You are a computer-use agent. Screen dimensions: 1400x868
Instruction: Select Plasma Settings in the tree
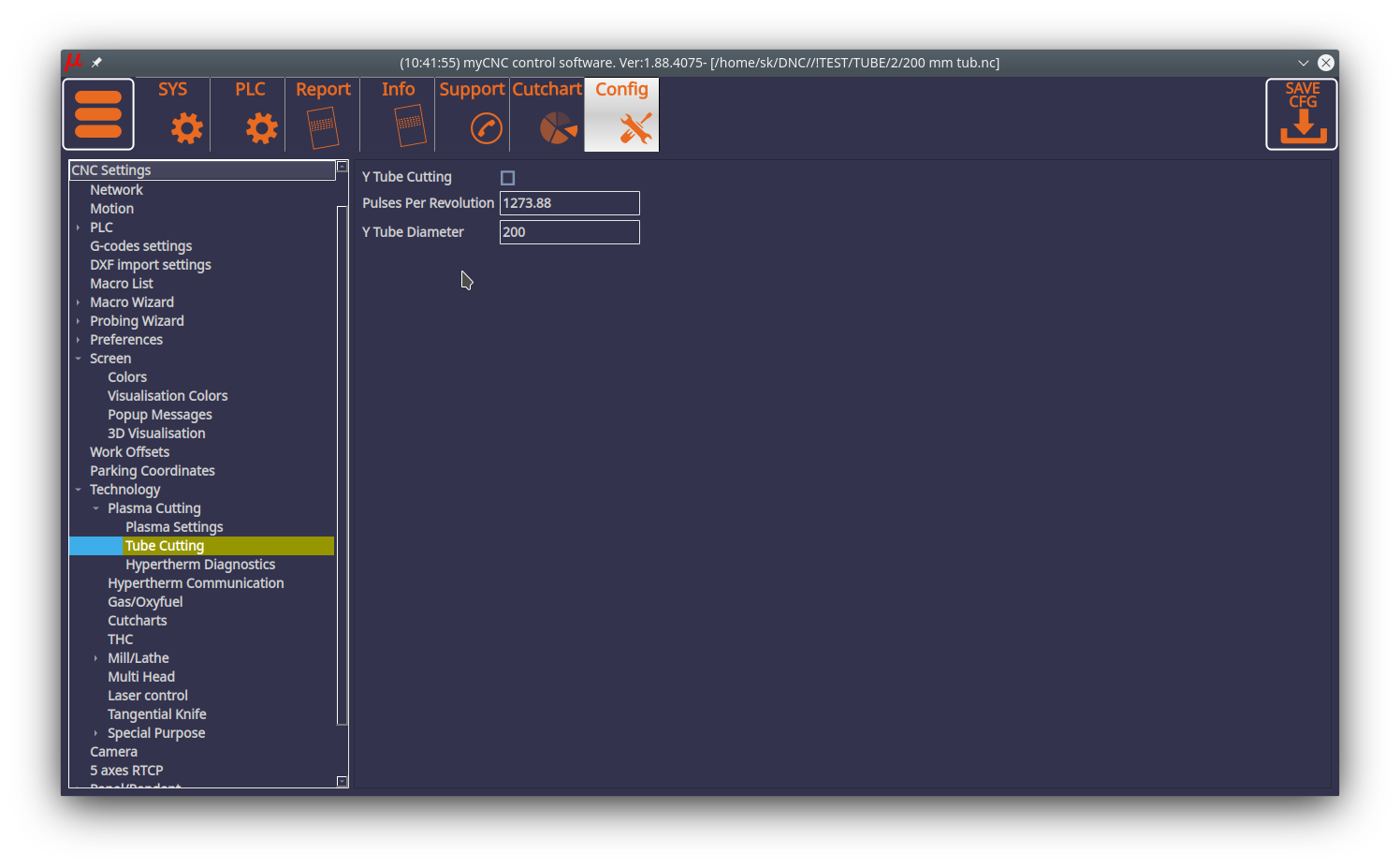click(174, 527)
